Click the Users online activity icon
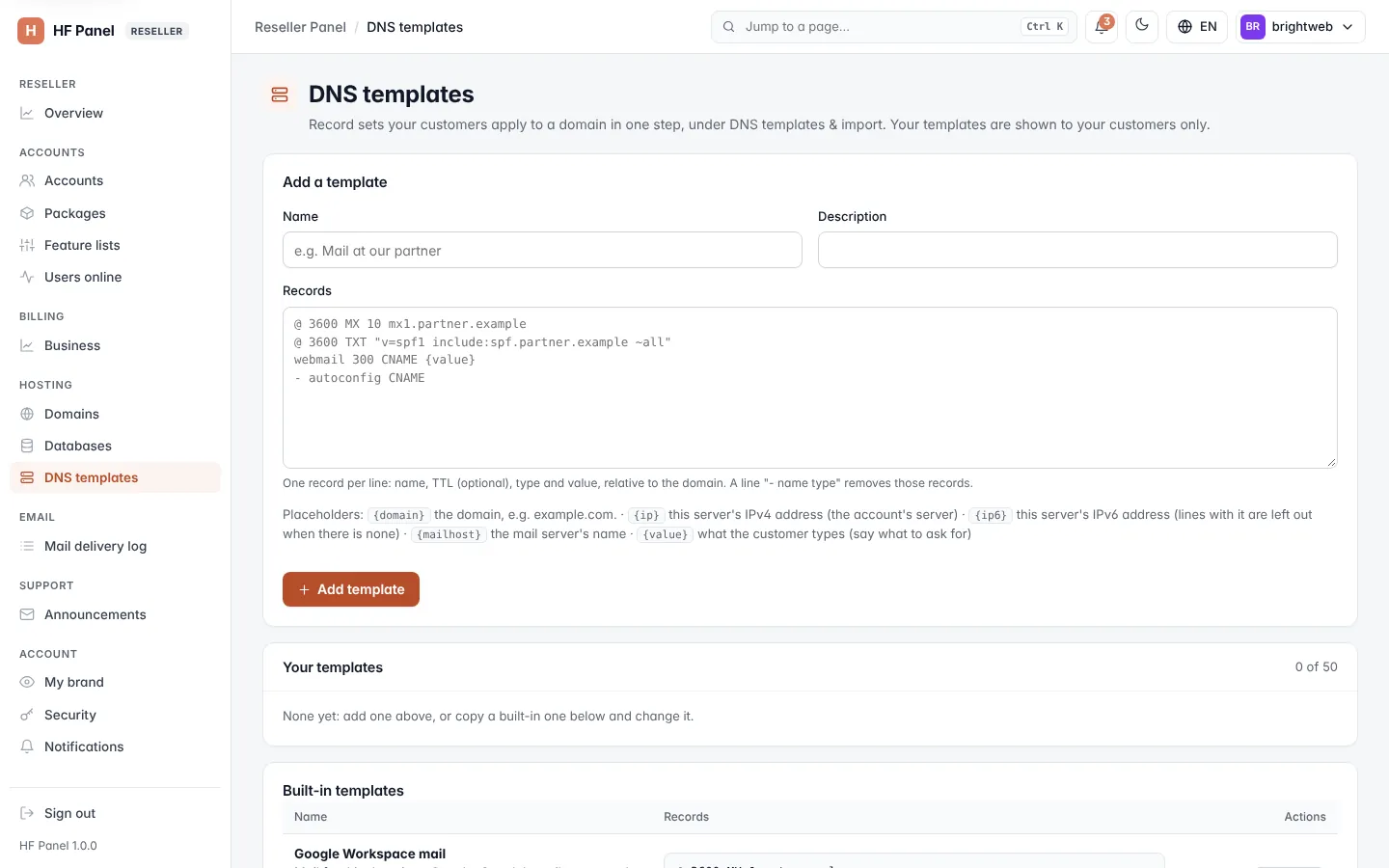 (x=27, y=277)
